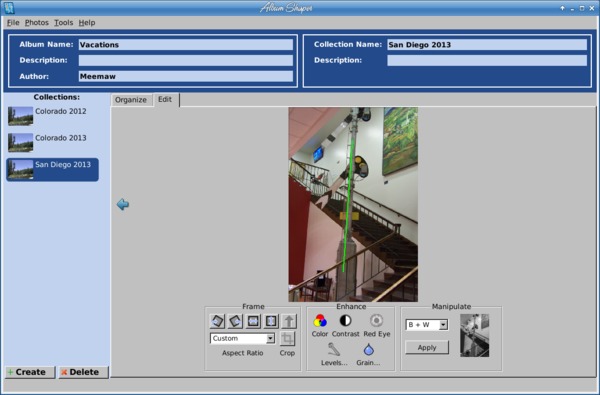This screenshot has width=600, height=395.
Task: Open the File menu
Action: pos(13,23)
